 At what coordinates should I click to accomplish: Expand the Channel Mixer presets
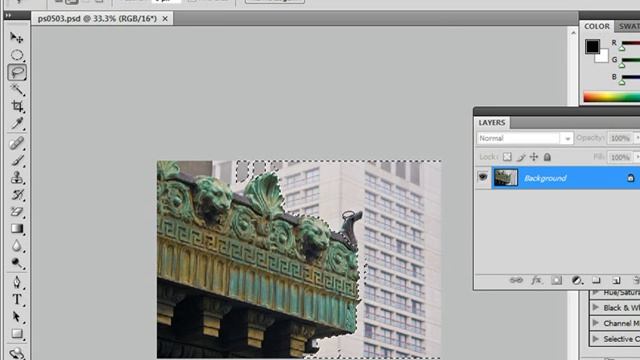[596, 323]
